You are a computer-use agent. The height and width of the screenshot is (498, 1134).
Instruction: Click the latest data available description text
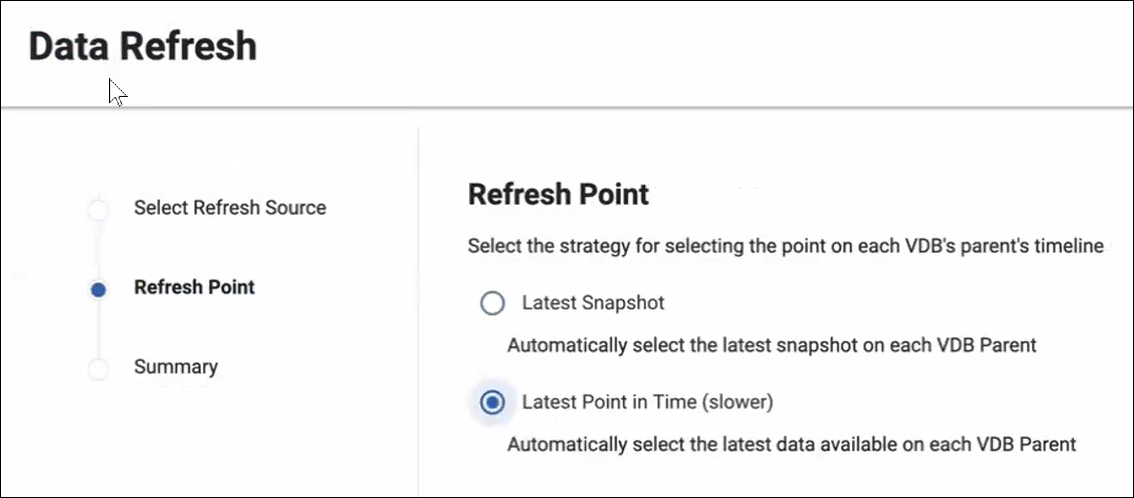(x=791, y=444)
